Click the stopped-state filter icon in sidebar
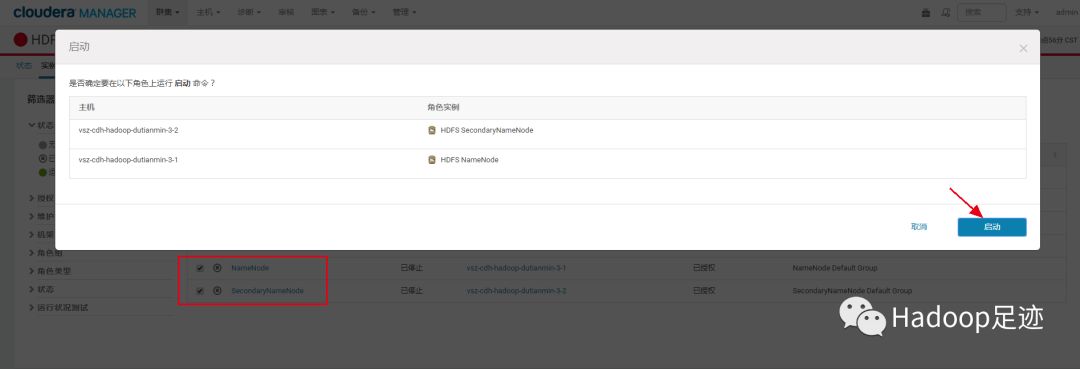 [43, 158]
